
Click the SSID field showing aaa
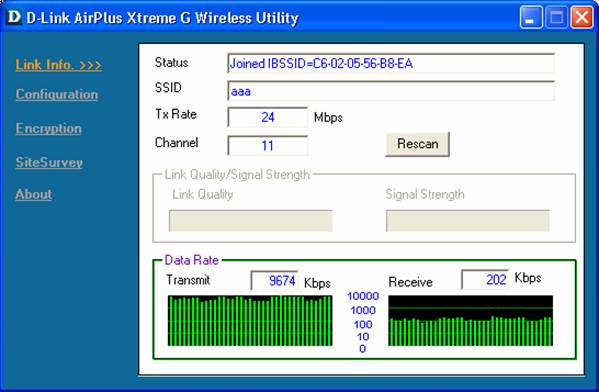point(391,91)
